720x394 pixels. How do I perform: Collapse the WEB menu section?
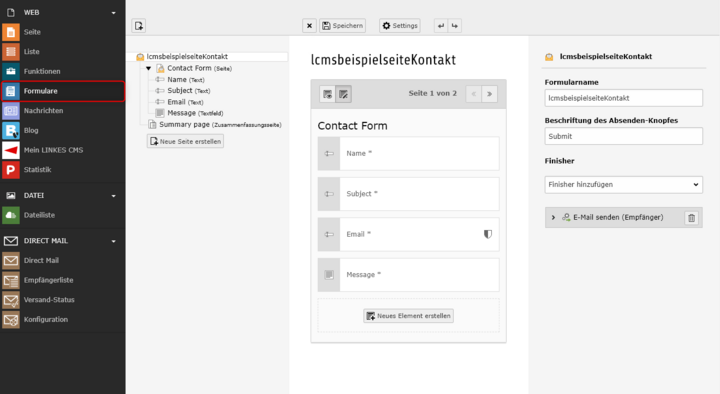(x=113, y=13)
